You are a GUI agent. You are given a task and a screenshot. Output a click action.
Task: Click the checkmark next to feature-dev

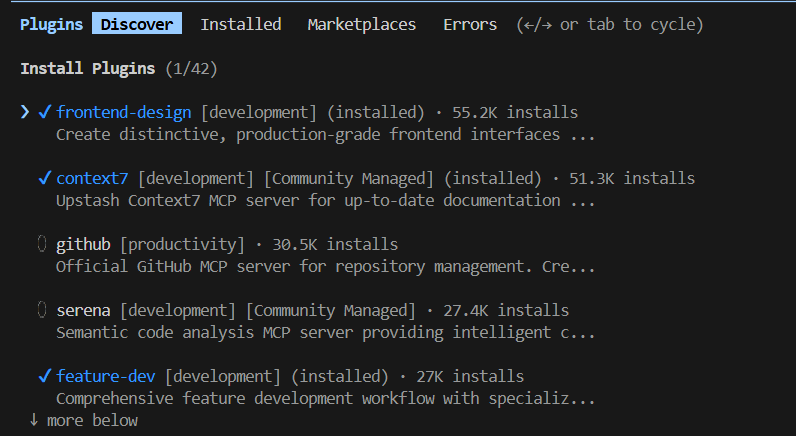tap(45, 376)
